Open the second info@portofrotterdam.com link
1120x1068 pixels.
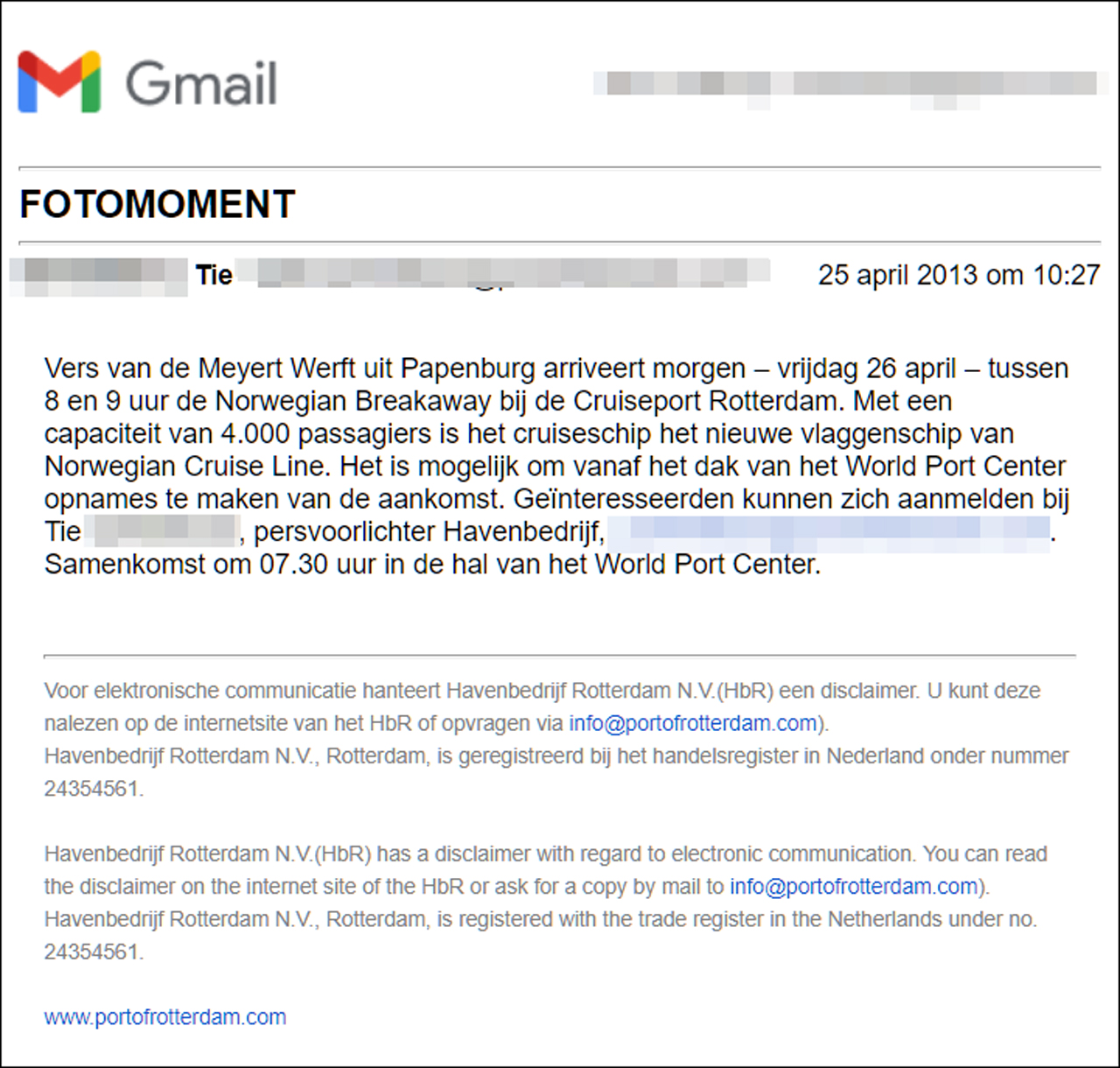tap(854, 886)
